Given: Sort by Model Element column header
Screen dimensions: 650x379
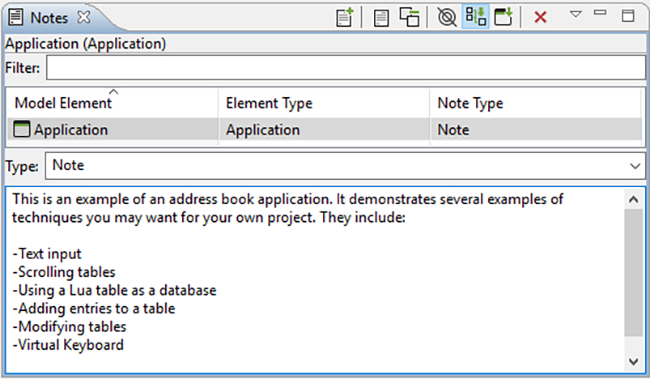Looking at the screenshot, I should (113, 103).
